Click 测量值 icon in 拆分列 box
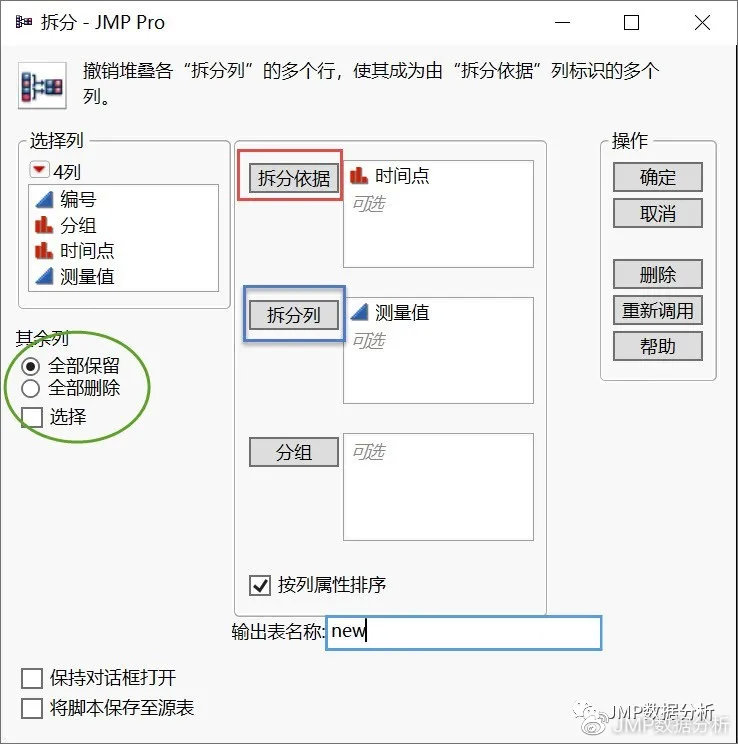The width and height of the screenshot is (738, 744). pyautogui.click(x=359, y=313)
